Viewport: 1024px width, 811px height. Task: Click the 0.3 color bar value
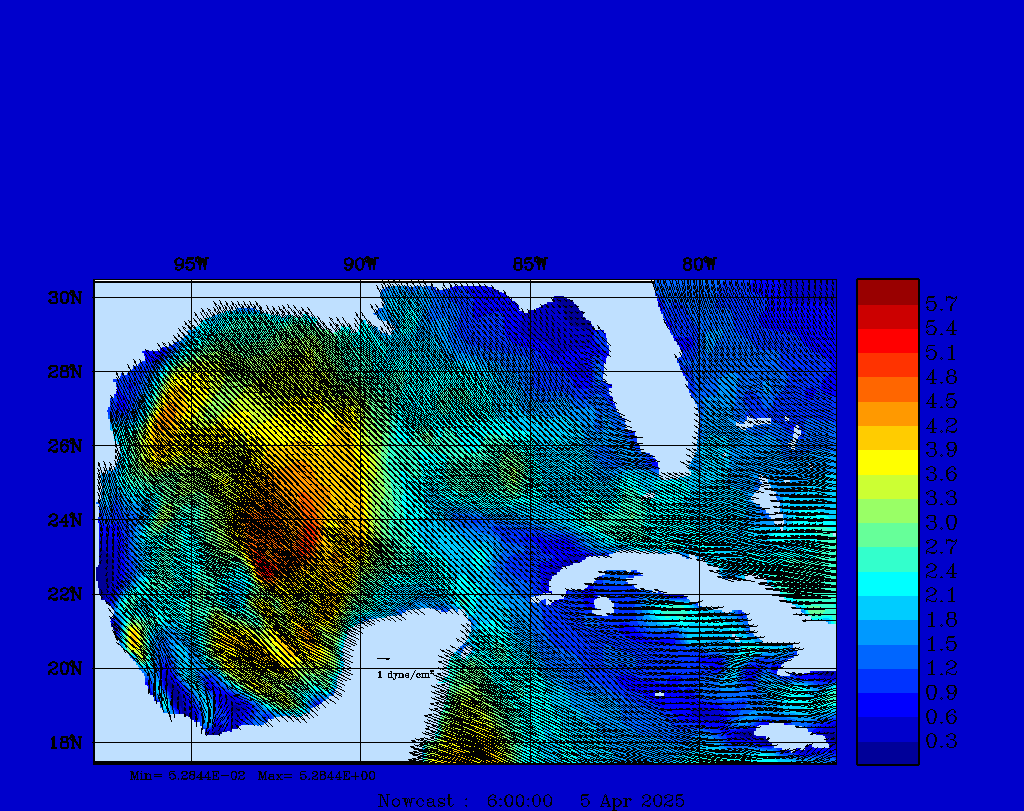coord(941,741)
